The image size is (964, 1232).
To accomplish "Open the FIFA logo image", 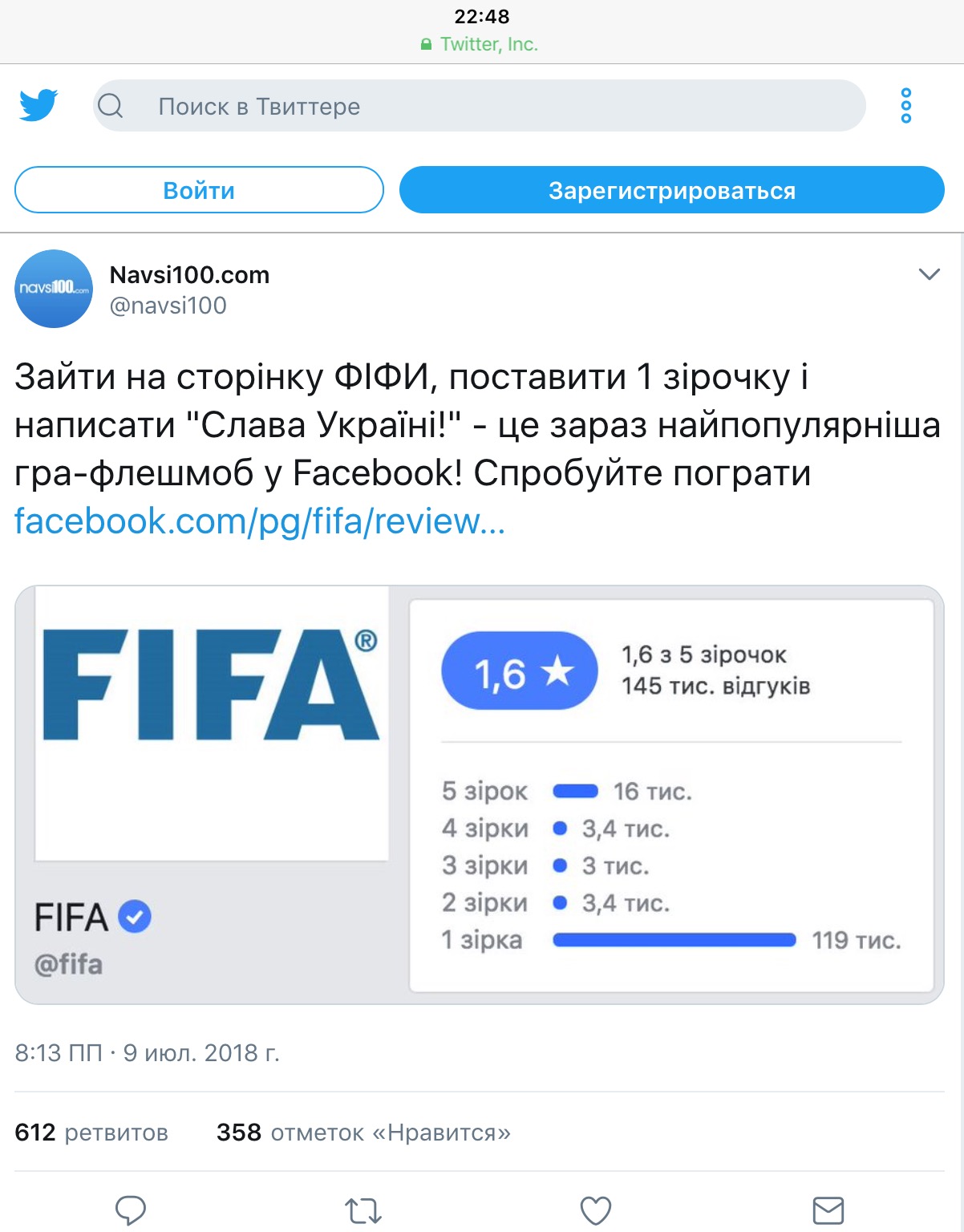I will pyautogui.click(x=211, y=723).
